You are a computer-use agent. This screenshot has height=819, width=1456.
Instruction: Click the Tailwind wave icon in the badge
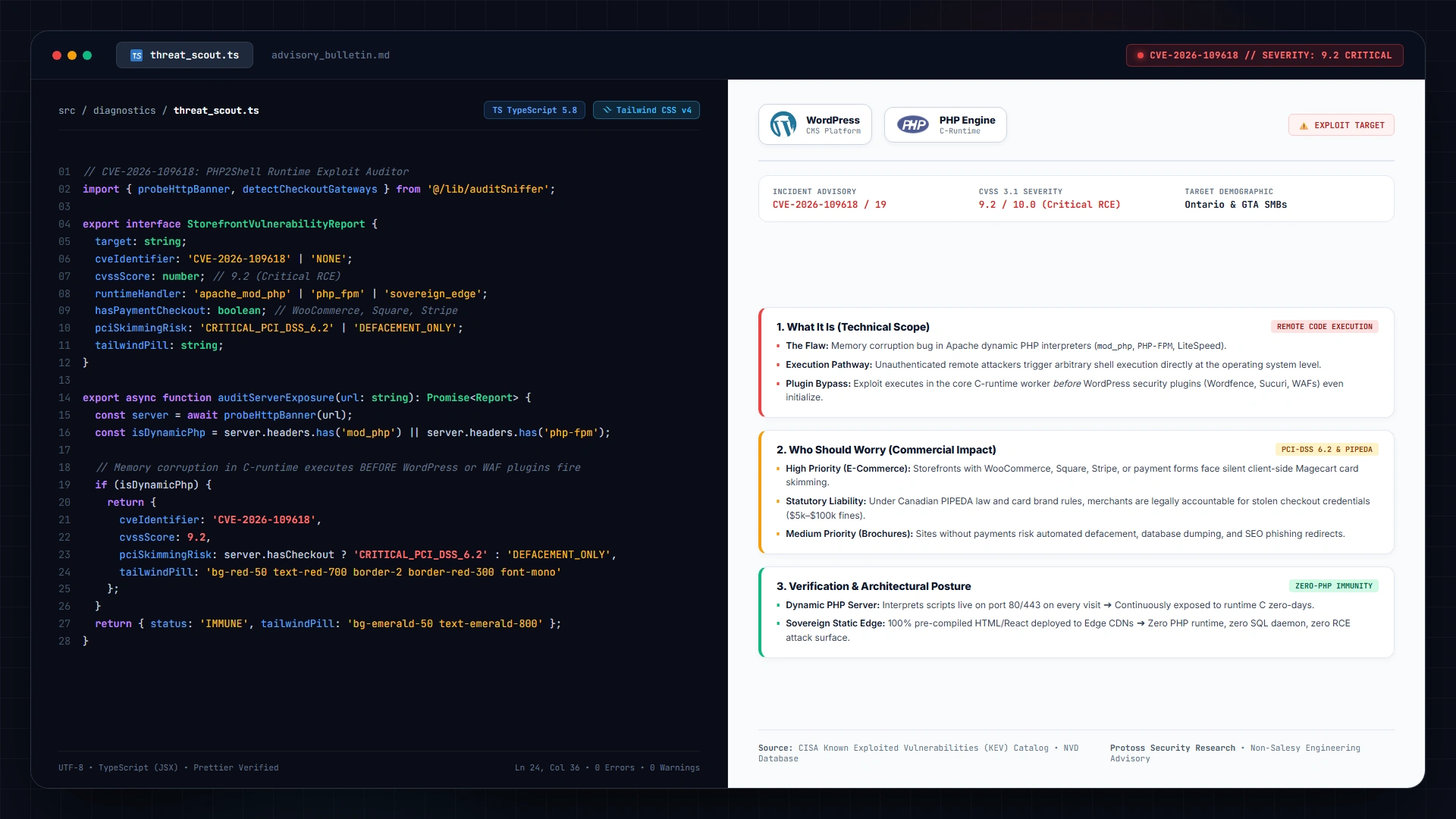607,110
